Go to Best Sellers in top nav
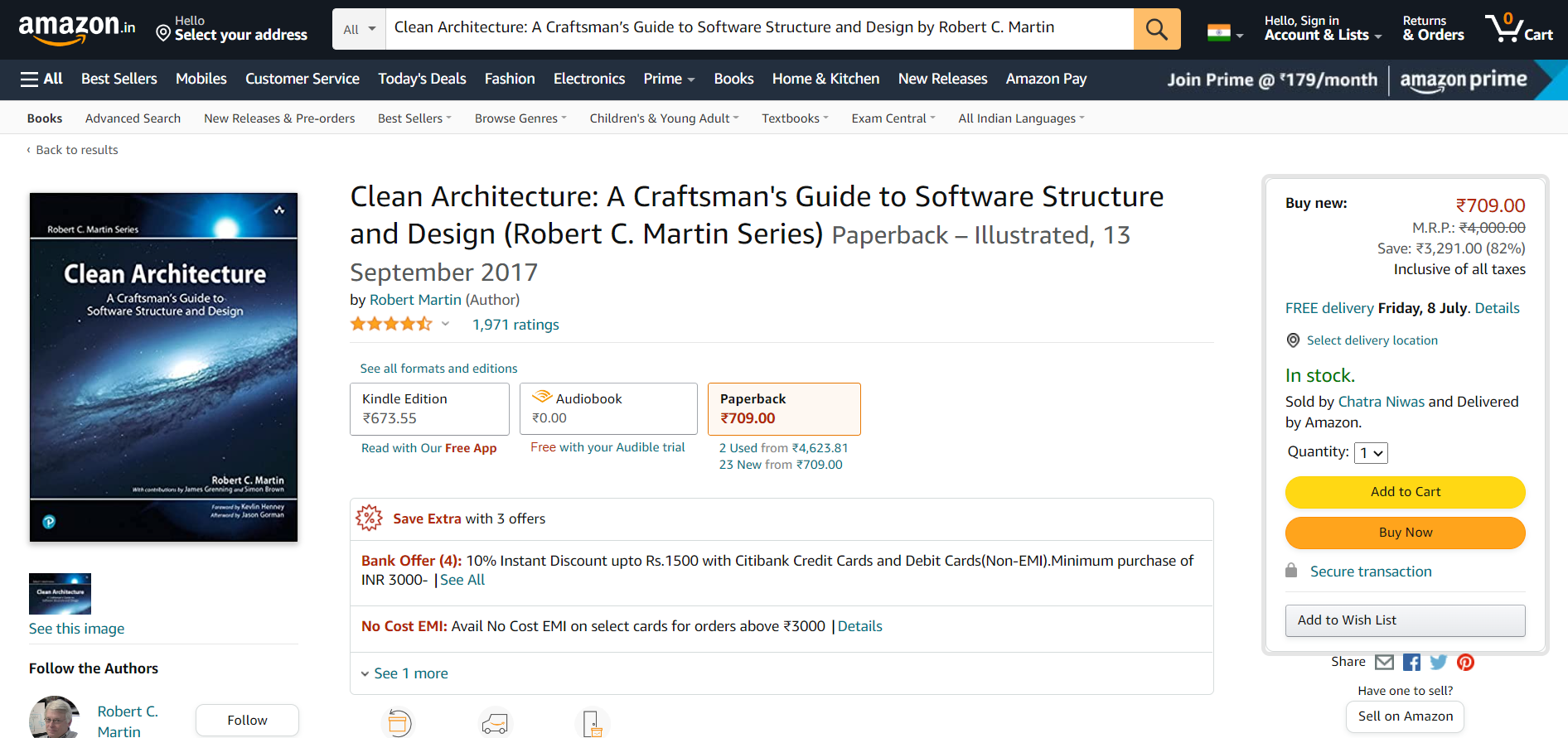Screen dimensions: 1568x738 119,79
